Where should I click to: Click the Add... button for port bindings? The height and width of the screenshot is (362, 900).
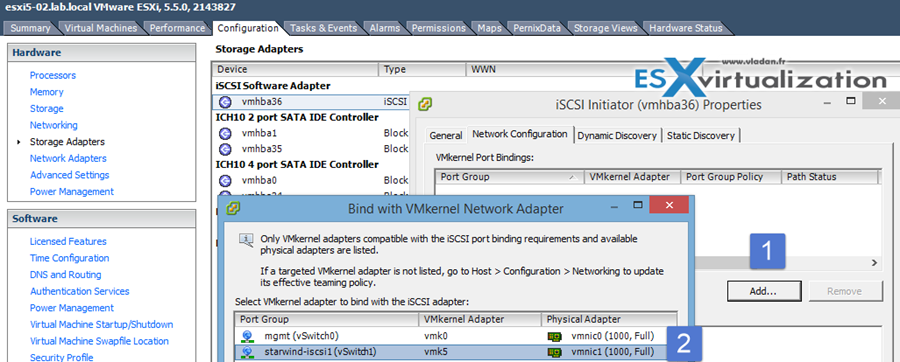[x=763, y=291]
